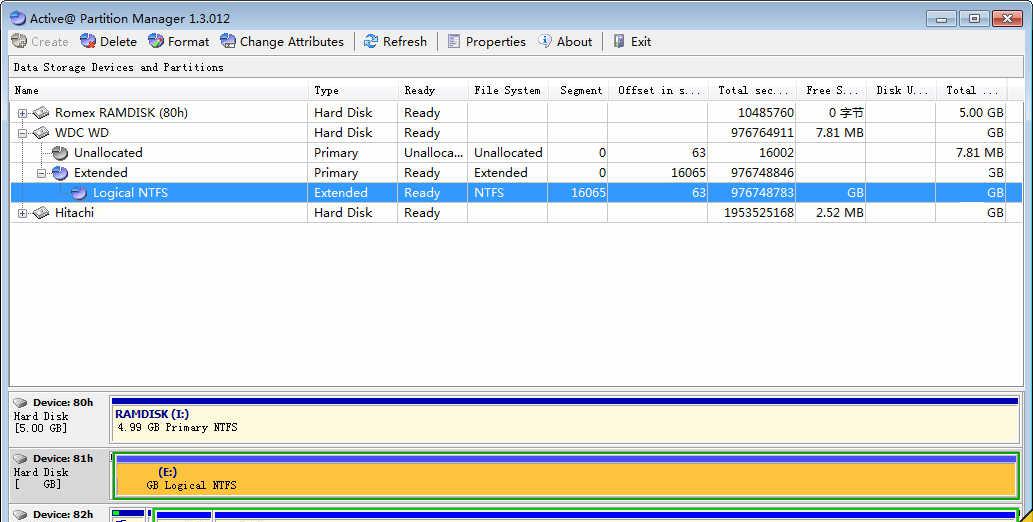
Task: Open Change Attributes via its icon
Action: 228,42
